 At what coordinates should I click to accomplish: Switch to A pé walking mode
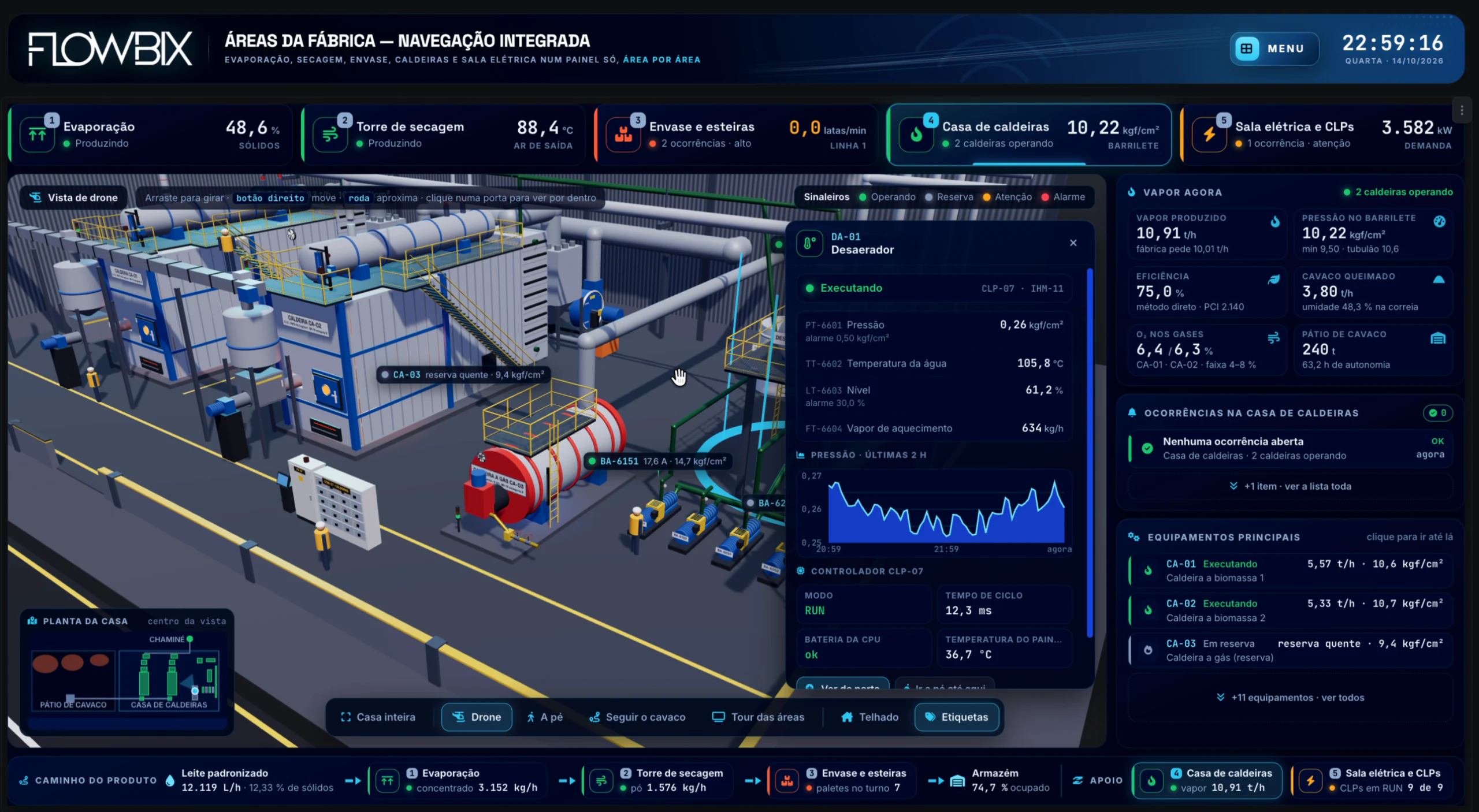click(x=544, y=717)
